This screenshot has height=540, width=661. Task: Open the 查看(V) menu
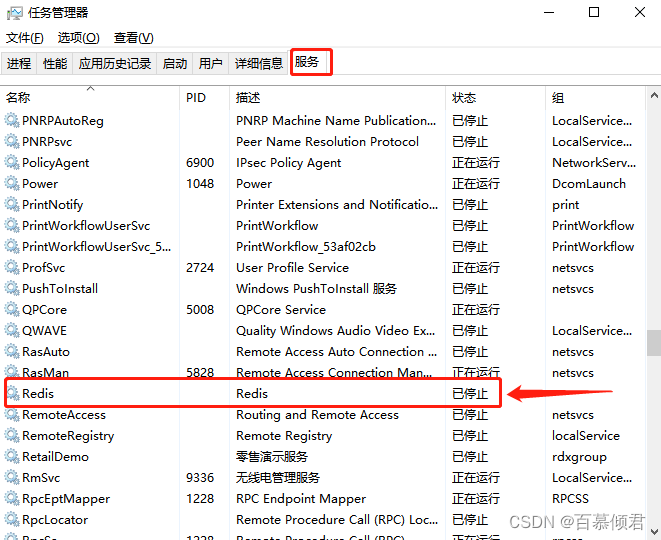[x=133, y=38]
